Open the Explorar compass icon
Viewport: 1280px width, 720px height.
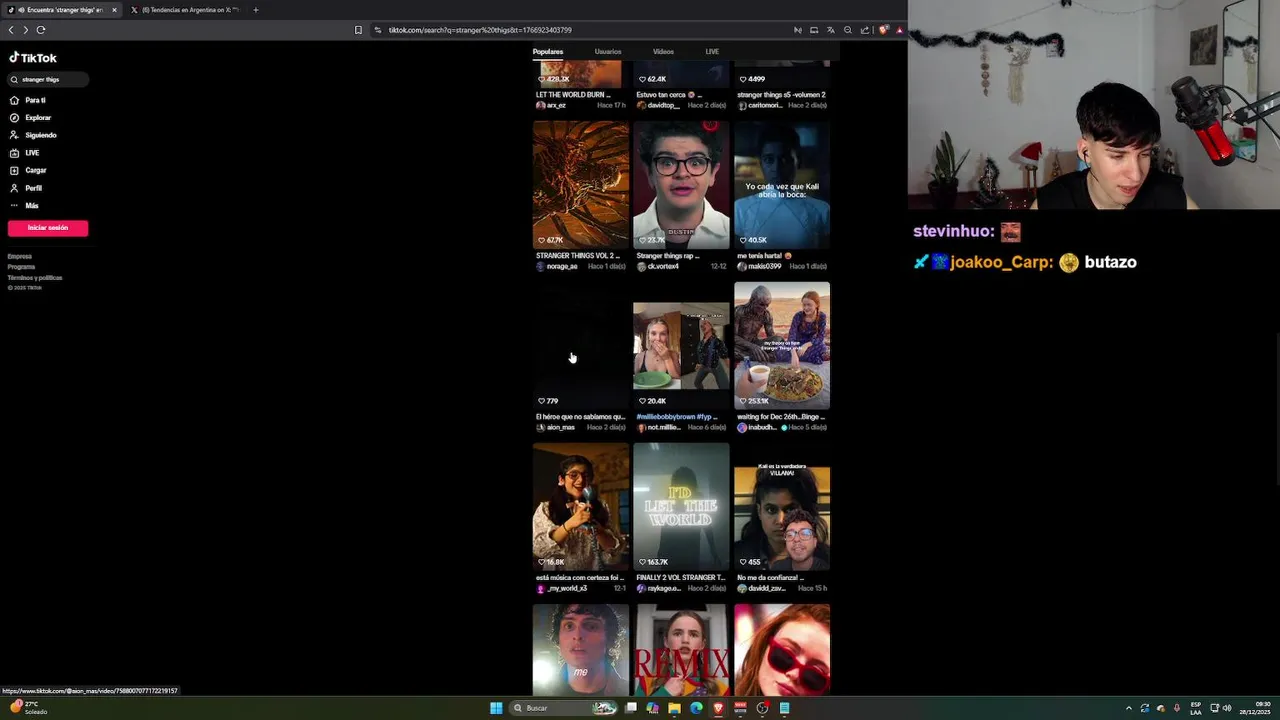pyautogui.click(x=14, y=118)
